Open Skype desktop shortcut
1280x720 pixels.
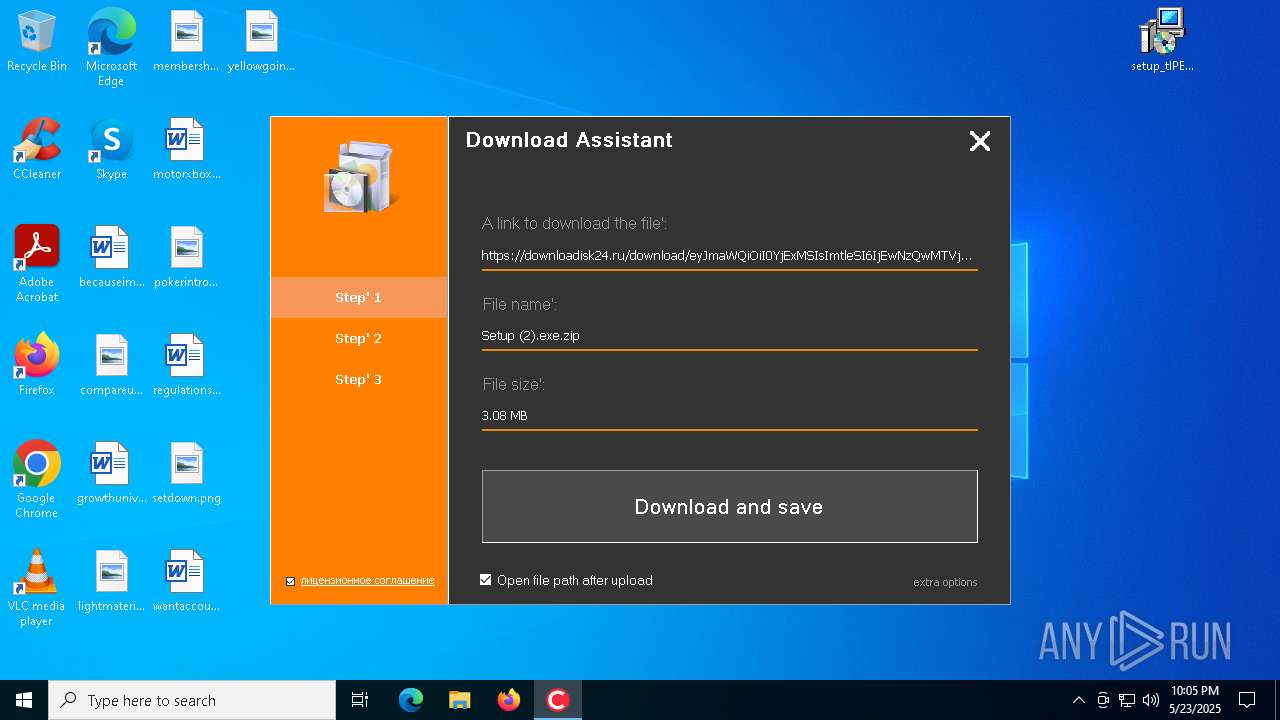point(111,149)
